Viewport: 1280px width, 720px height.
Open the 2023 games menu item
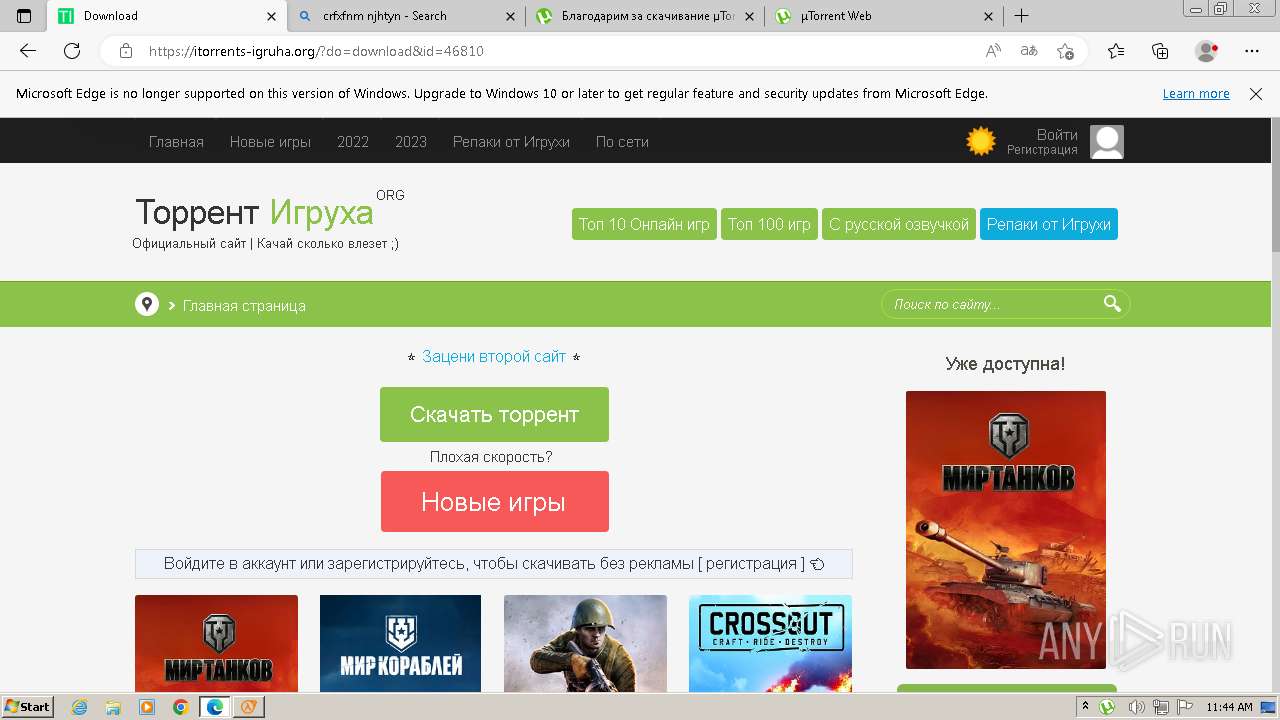[411, 142]
